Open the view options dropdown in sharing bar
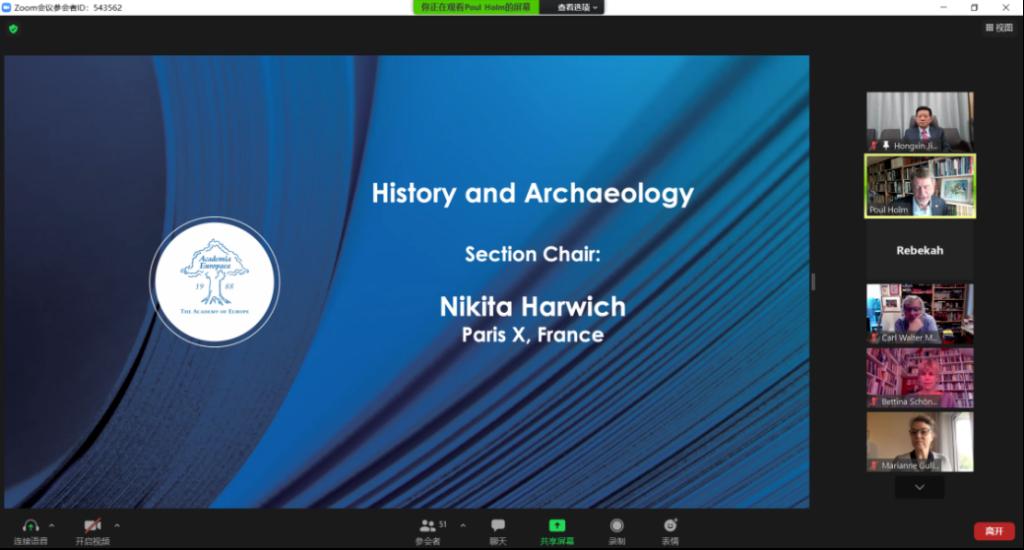This screenshot has height=550, width=1024. click(578, 7)
